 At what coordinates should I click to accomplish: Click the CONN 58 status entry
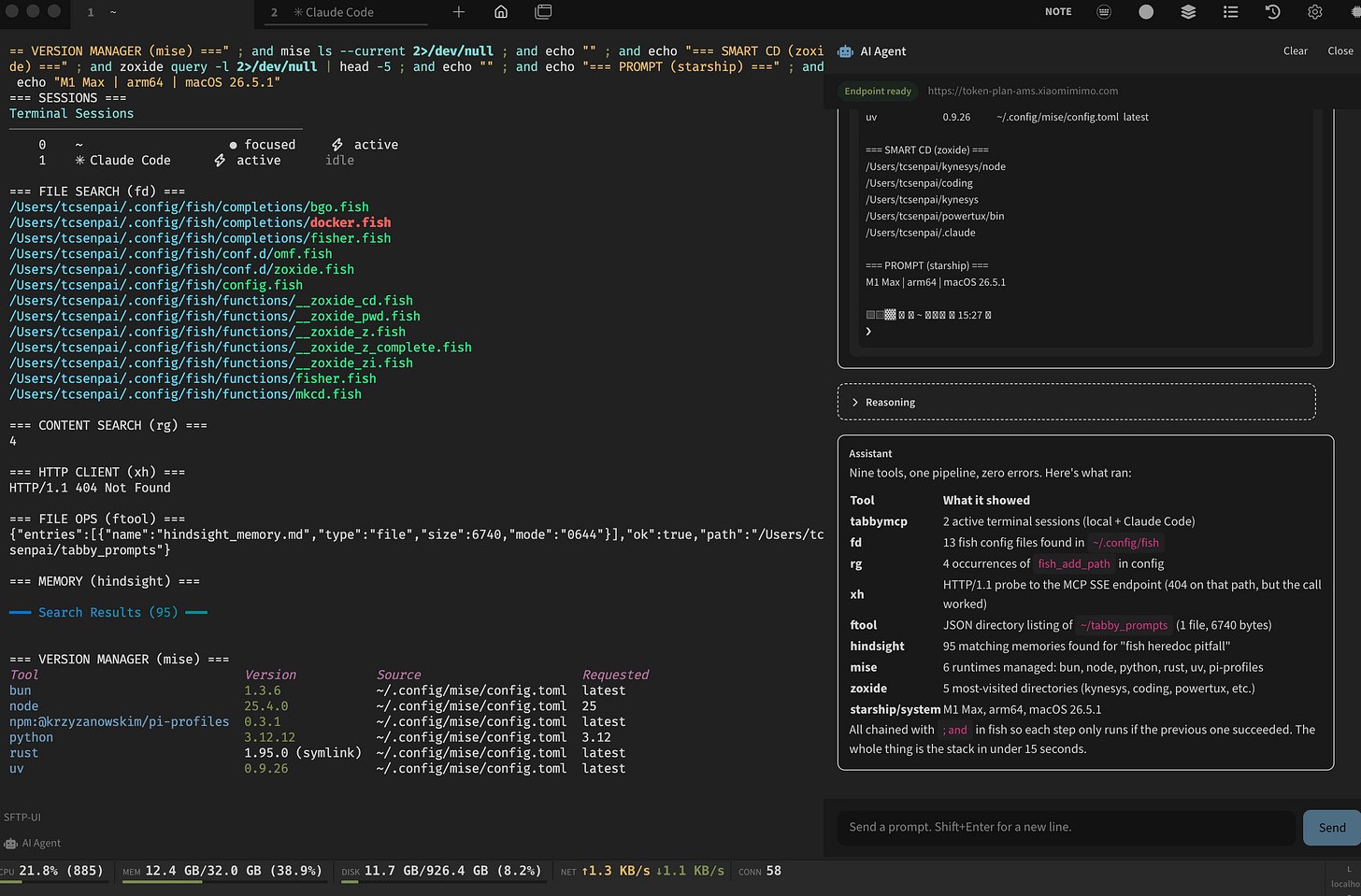point(760,871)
